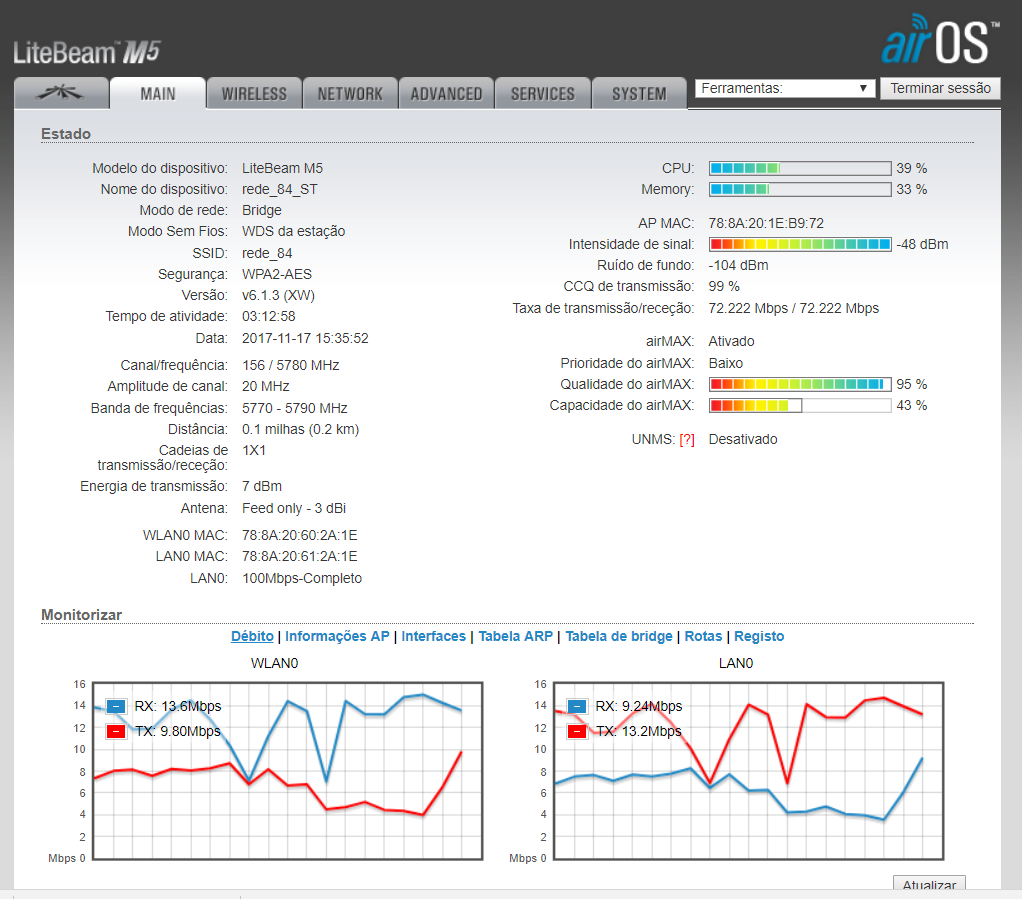Click the Terminar sessão button
This screenshot has height=899, width=1022.
[x=941, y=88]
